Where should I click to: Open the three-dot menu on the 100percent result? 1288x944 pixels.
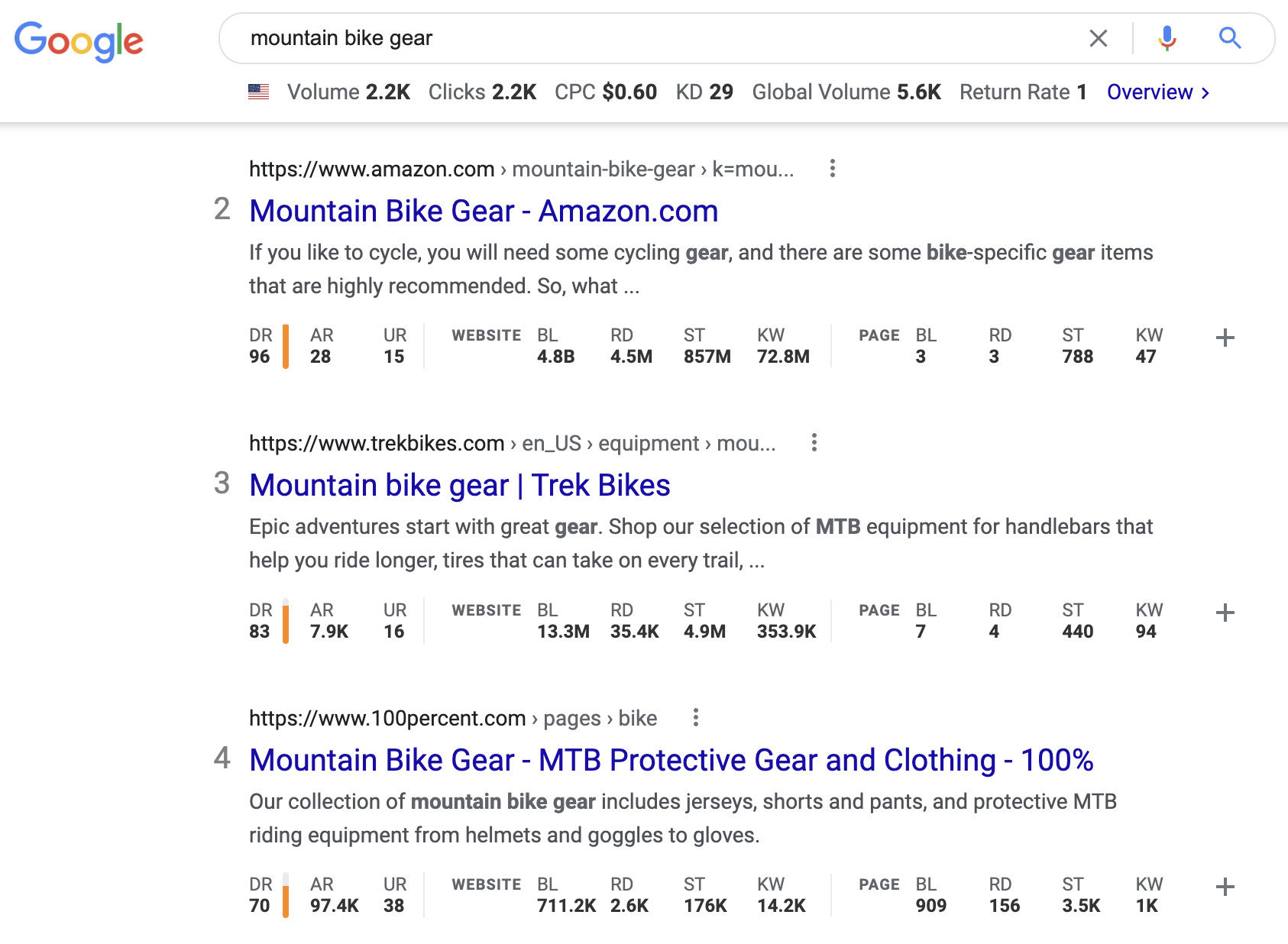pyautogui.click(x=696, y=718)
